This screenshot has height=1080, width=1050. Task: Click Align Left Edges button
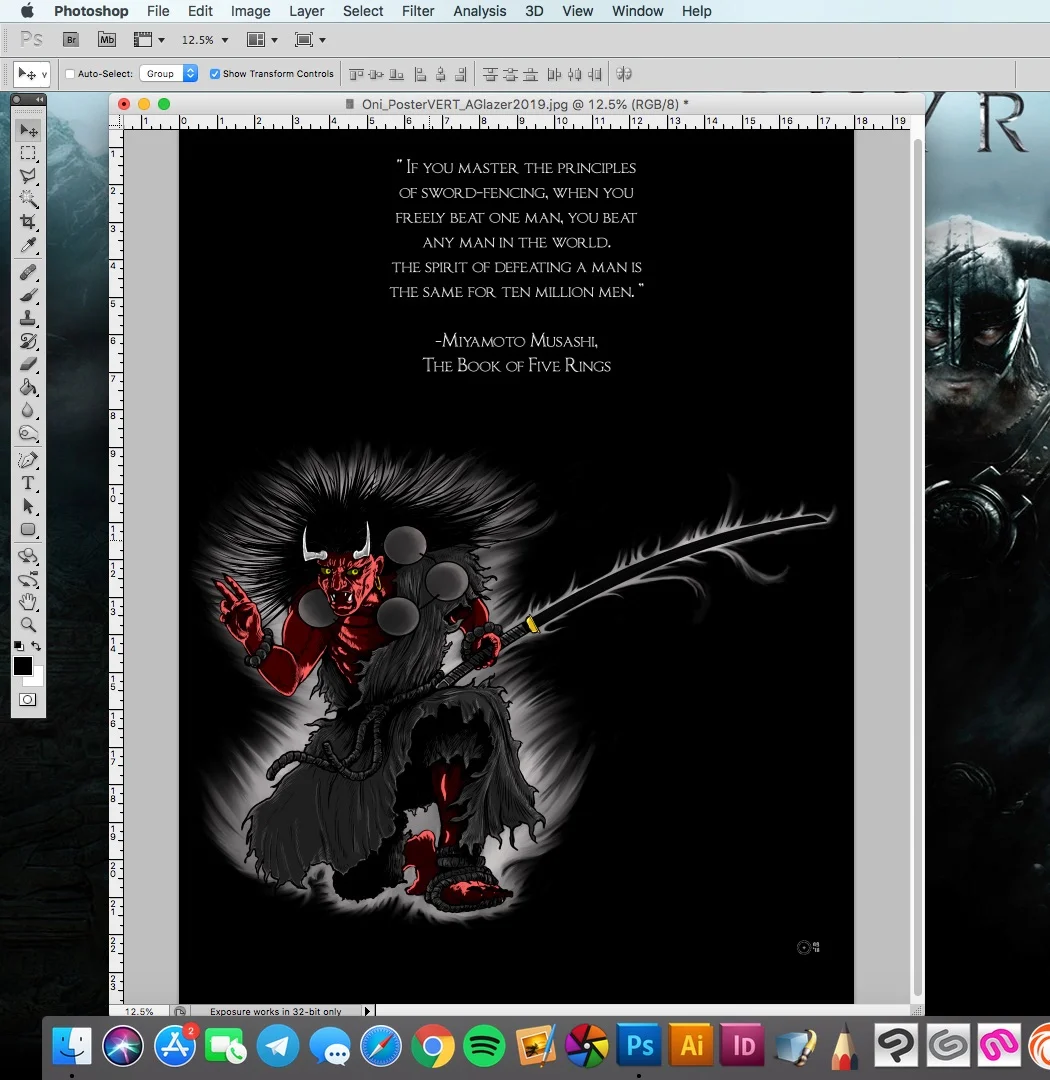click(420, 74)
